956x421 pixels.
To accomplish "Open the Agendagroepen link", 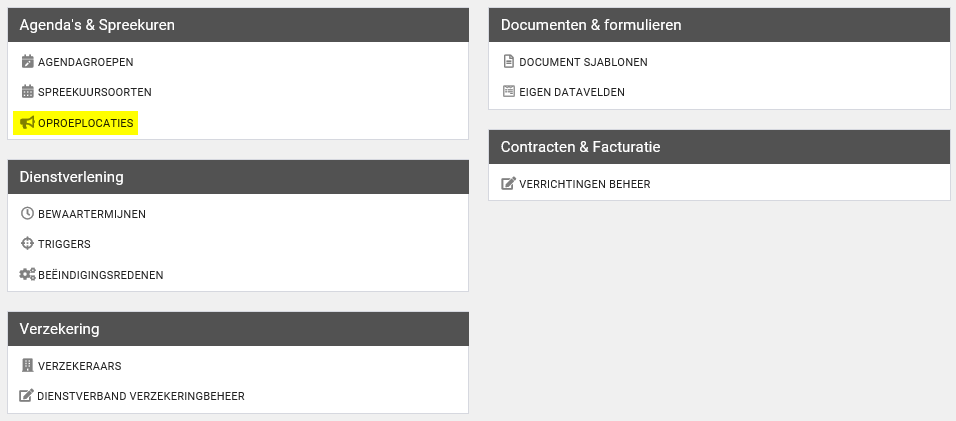I will click(85, 62).
